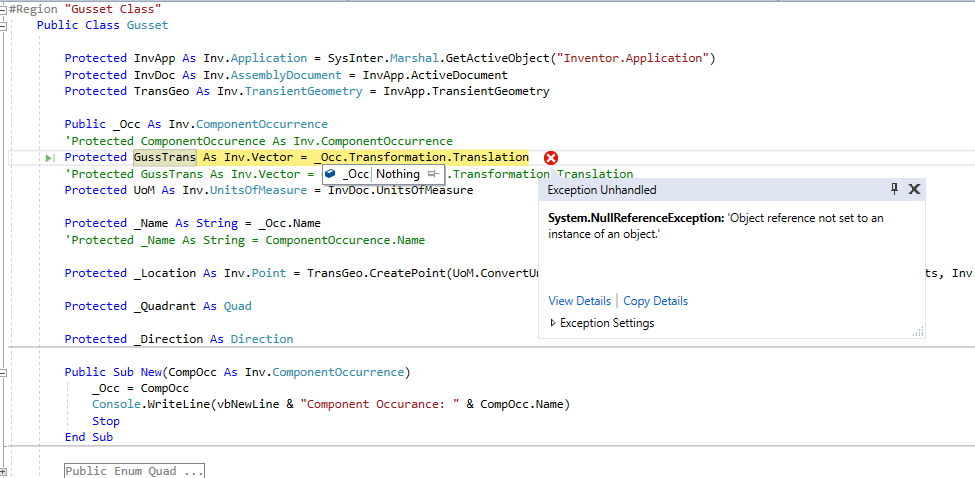Click the red exception error icon
975x478 pixels.
(551, 158)
